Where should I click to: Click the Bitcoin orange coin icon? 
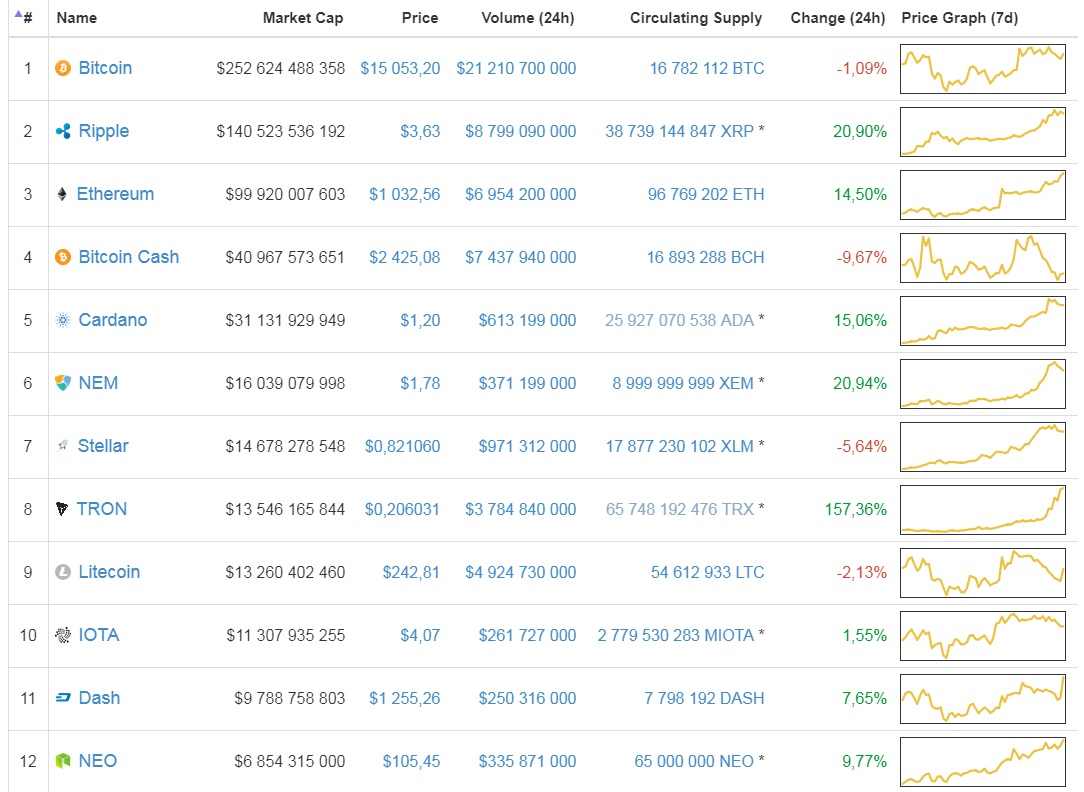(x=63, y=68)
